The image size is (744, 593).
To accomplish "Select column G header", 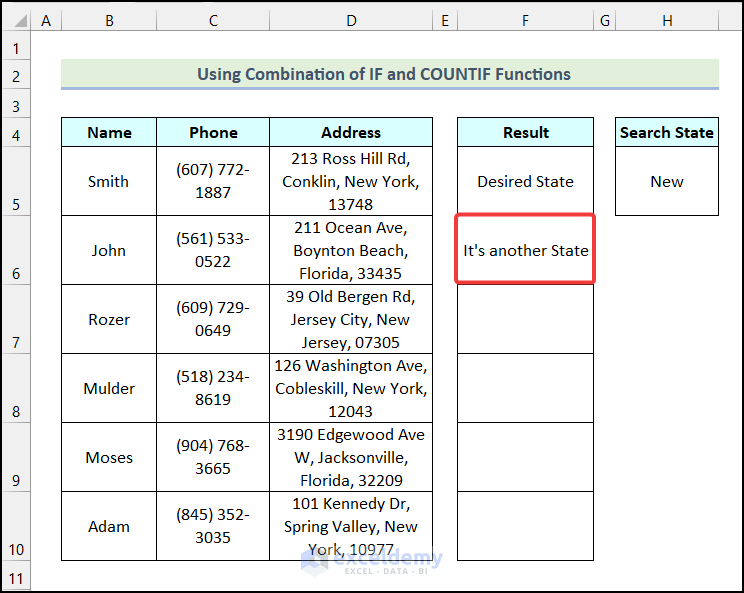I will pos(604,21).
